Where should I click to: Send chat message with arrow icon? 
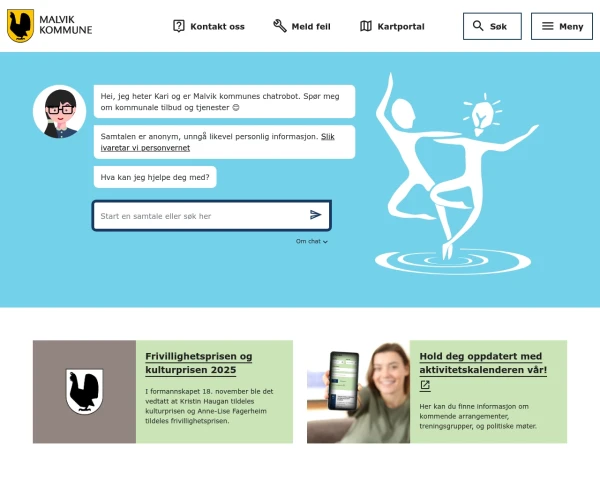[315, 215]
